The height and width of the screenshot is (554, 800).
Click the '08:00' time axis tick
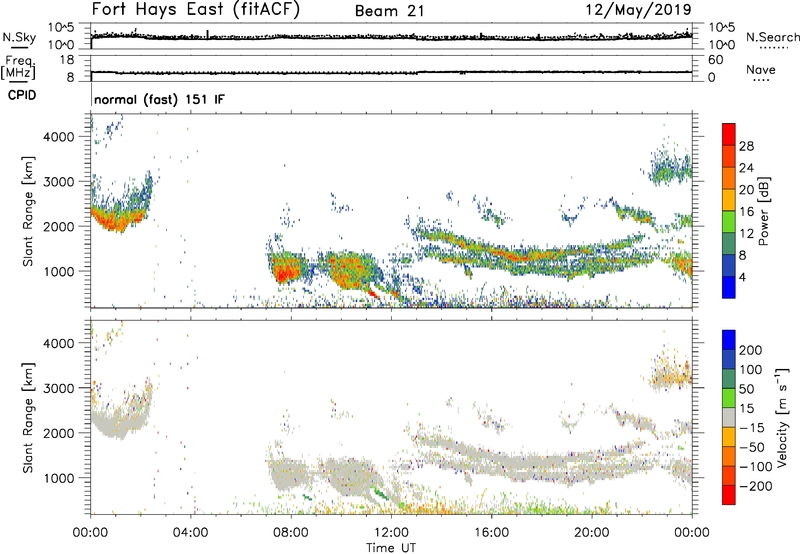click(x=291, y=533)
